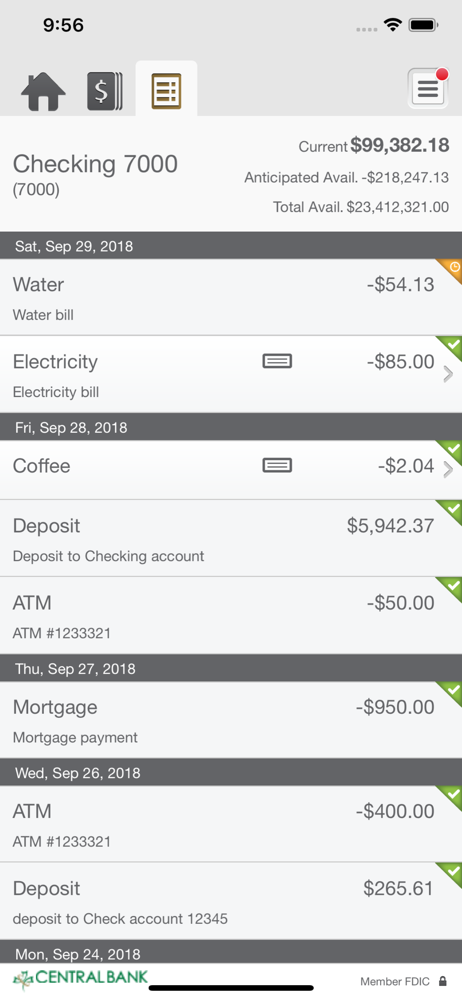462x1000 pixels.
Task: Open the accounts dollar-sign icon
Action: click(105, 91)
